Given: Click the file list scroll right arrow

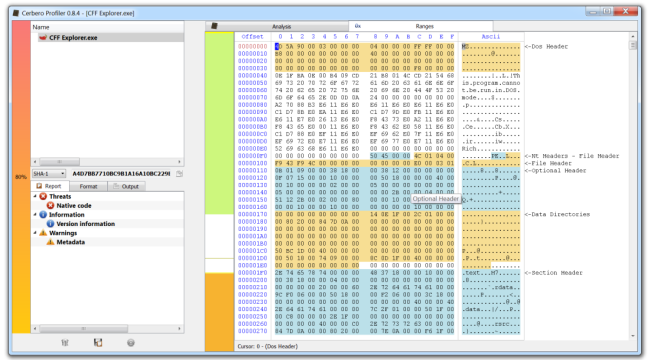Looking at the screenshot, I should click(x=179, y=162).
